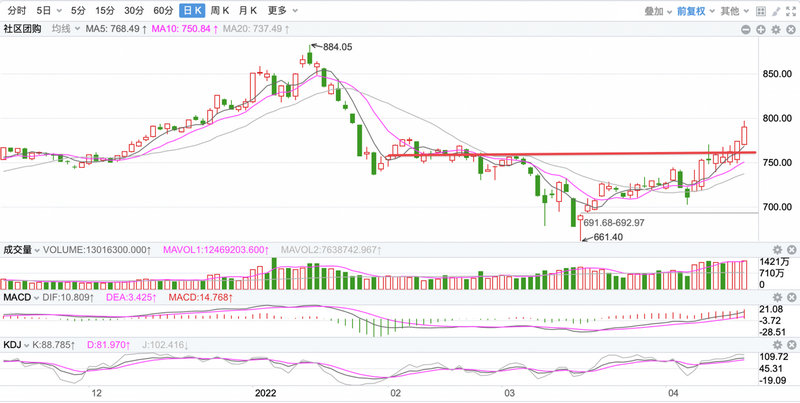Image resolution: width=800 pixels, height=403 pixels.
Task: Open the volume panel settings gear
Action: click(777, 249)
